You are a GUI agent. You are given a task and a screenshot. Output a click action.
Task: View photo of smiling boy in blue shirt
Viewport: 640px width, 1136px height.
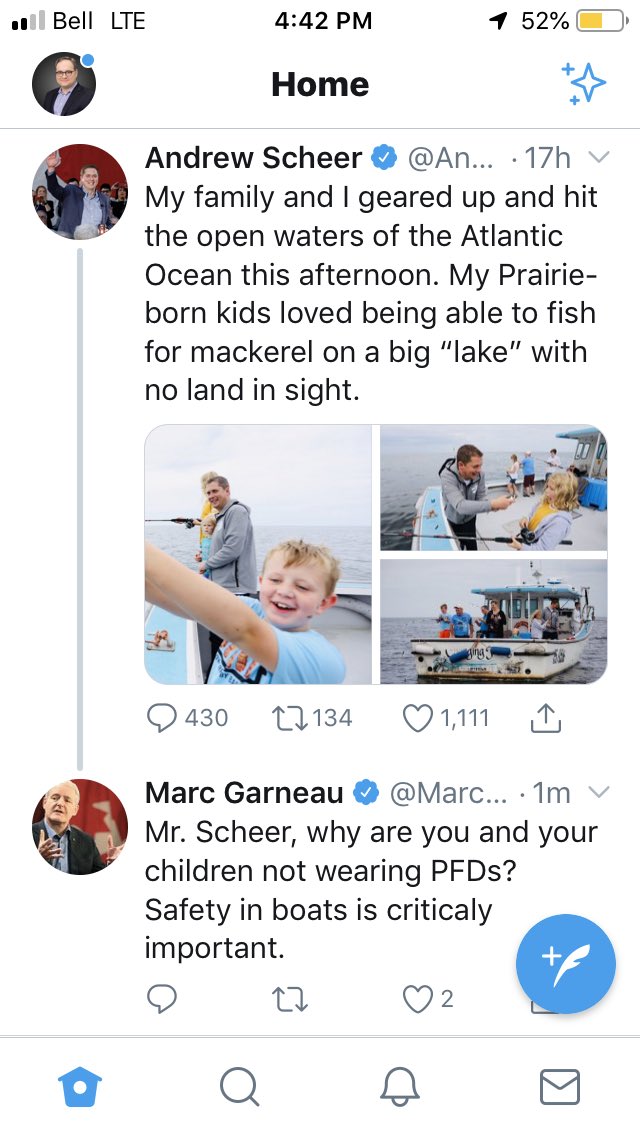click(258, 554)
